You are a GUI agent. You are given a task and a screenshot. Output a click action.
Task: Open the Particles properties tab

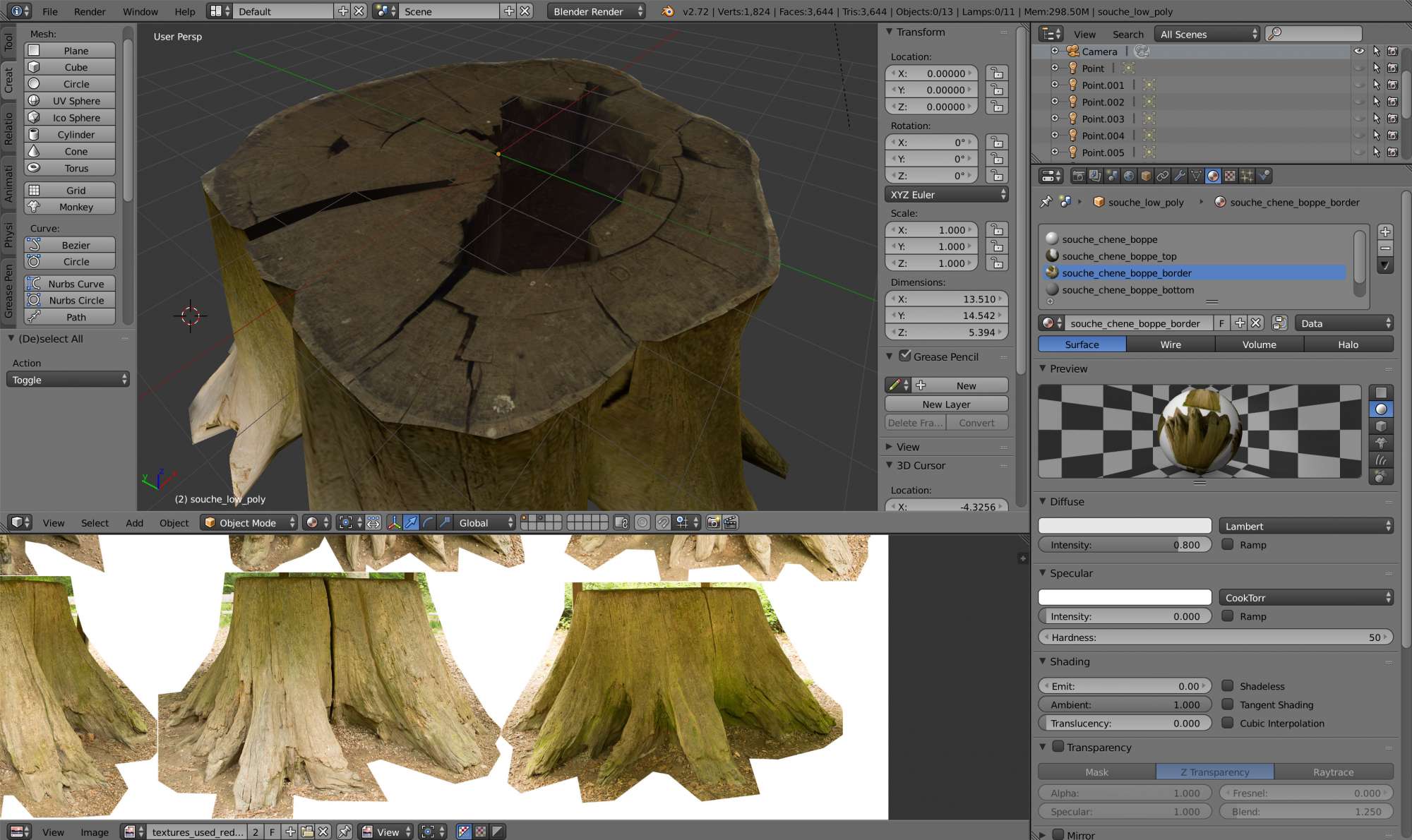[x=1247, y=176]
